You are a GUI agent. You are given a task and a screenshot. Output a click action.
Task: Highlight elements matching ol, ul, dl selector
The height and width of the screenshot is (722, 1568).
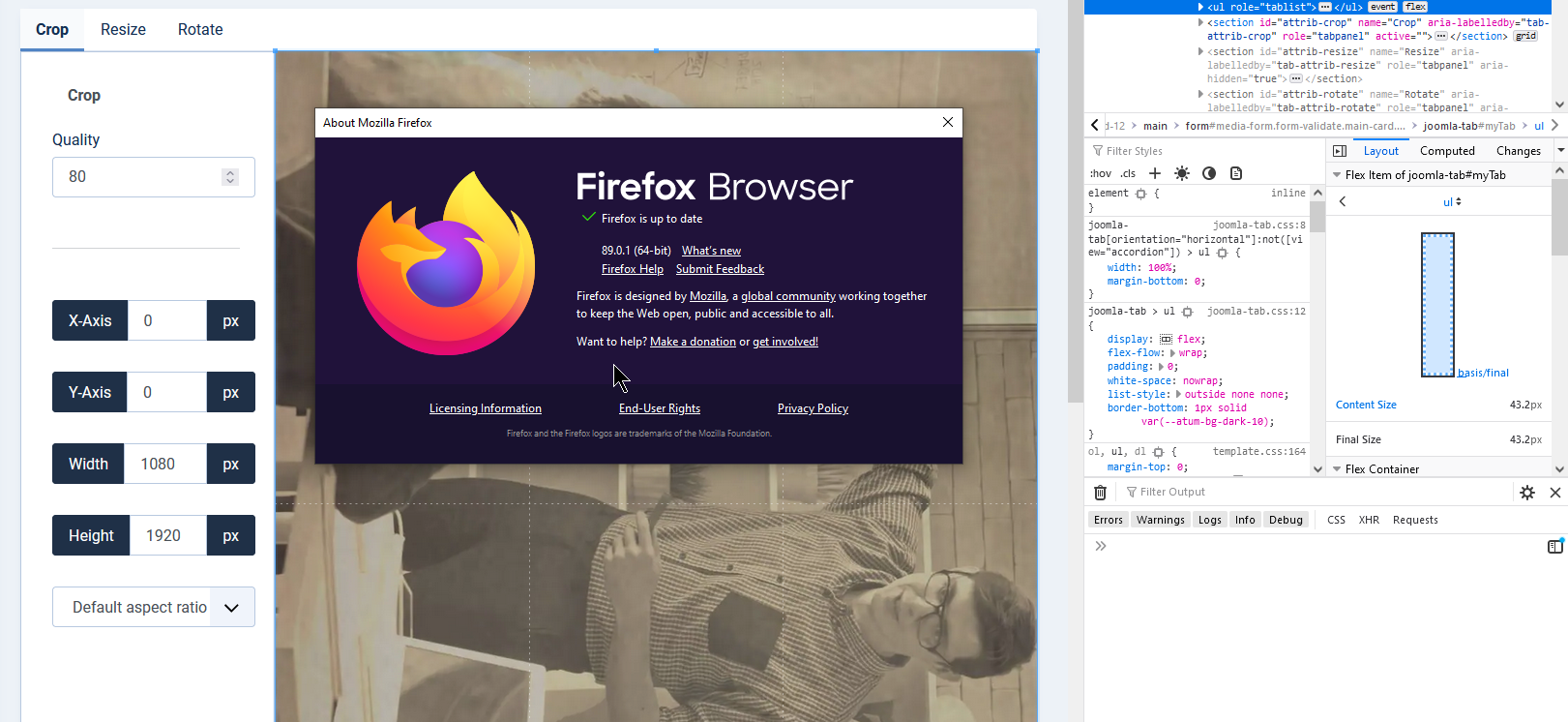(x=1158, y=452)
